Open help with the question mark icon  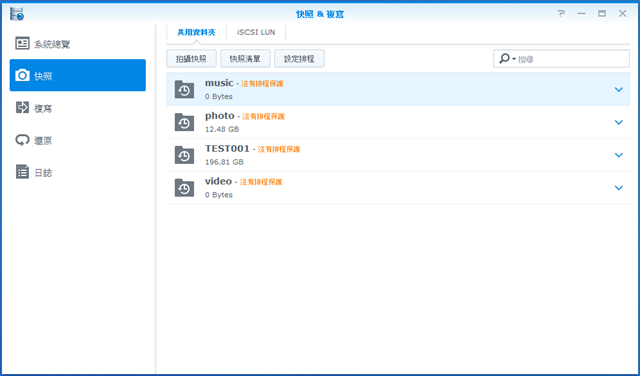[x=561, y=13]
